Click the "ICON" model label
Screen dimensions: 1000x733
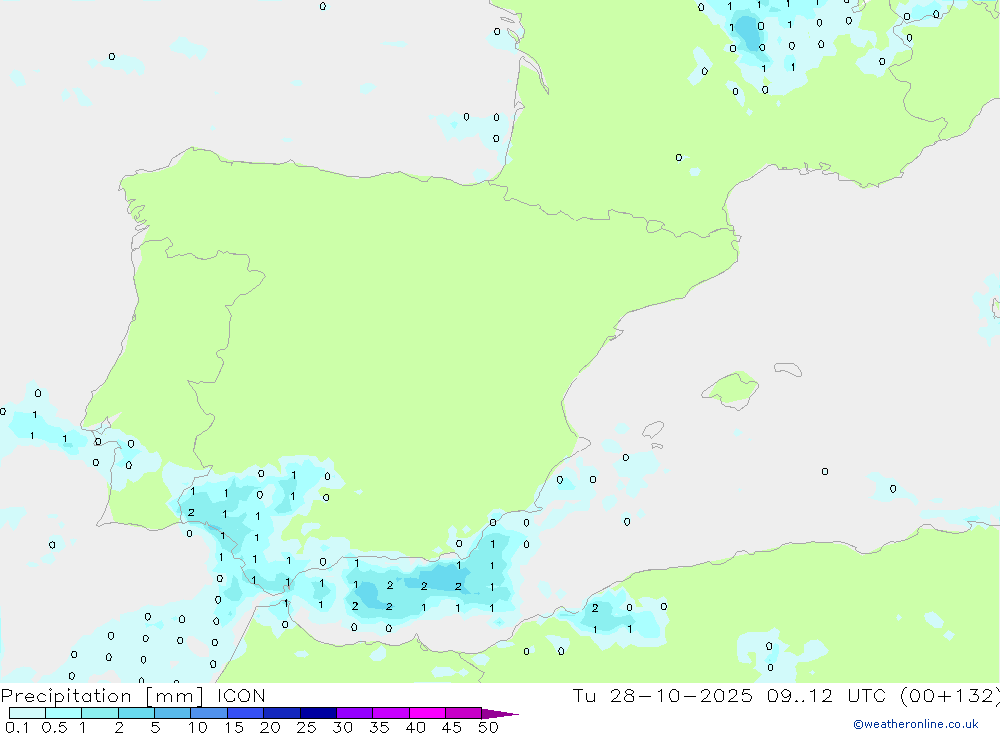pos(241,696)
